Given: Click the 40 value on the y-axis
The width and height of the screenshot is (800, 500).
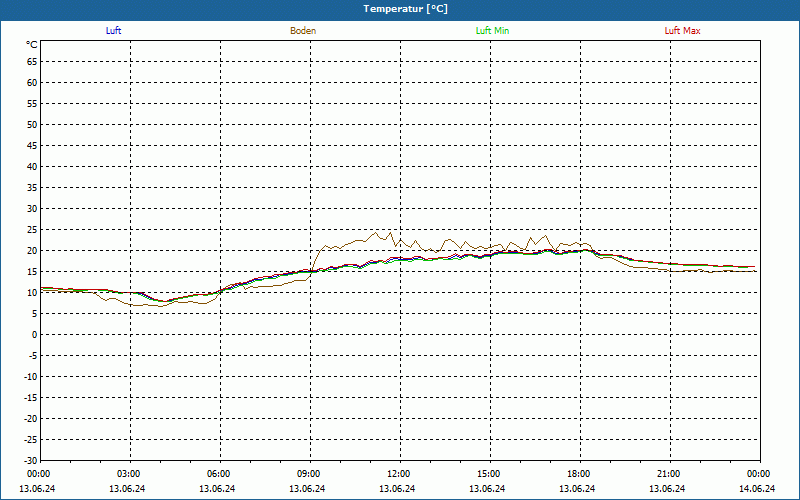Looking at the screenshot, I should pos(32,167).
